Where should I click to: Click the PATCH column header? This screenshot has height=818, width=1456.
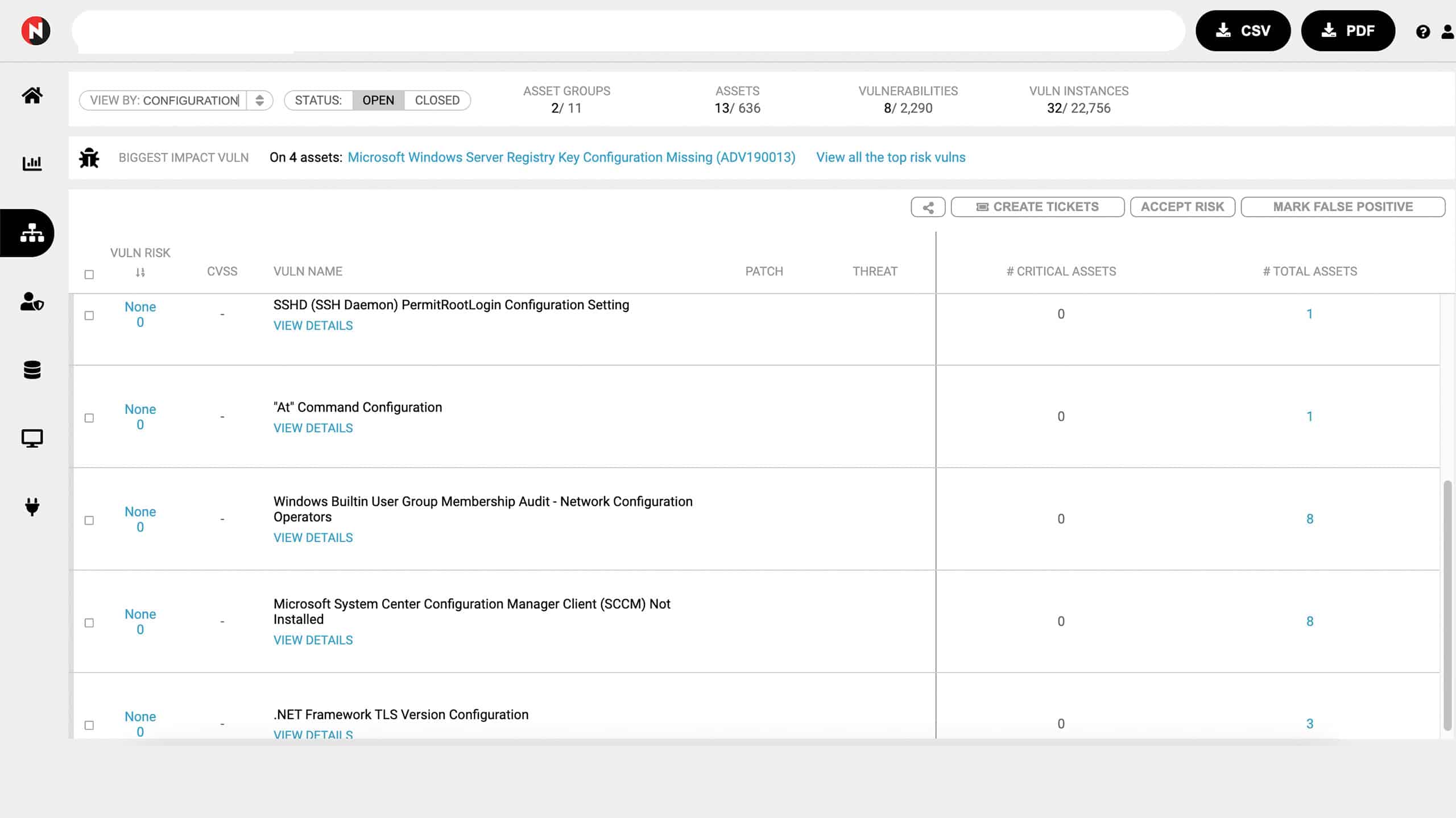(x=764, y=272)
